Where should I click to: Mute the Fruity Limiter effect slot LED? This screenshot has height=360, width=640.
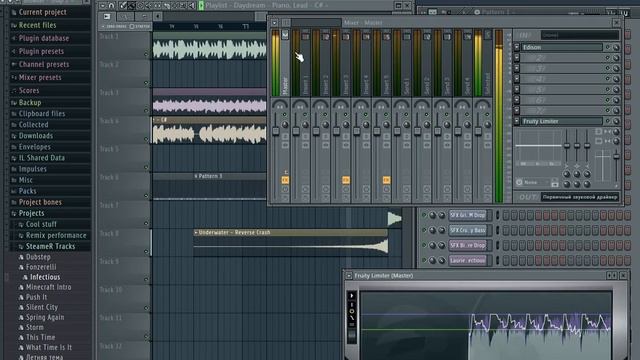pyautogui.click(x=607, y=121)
